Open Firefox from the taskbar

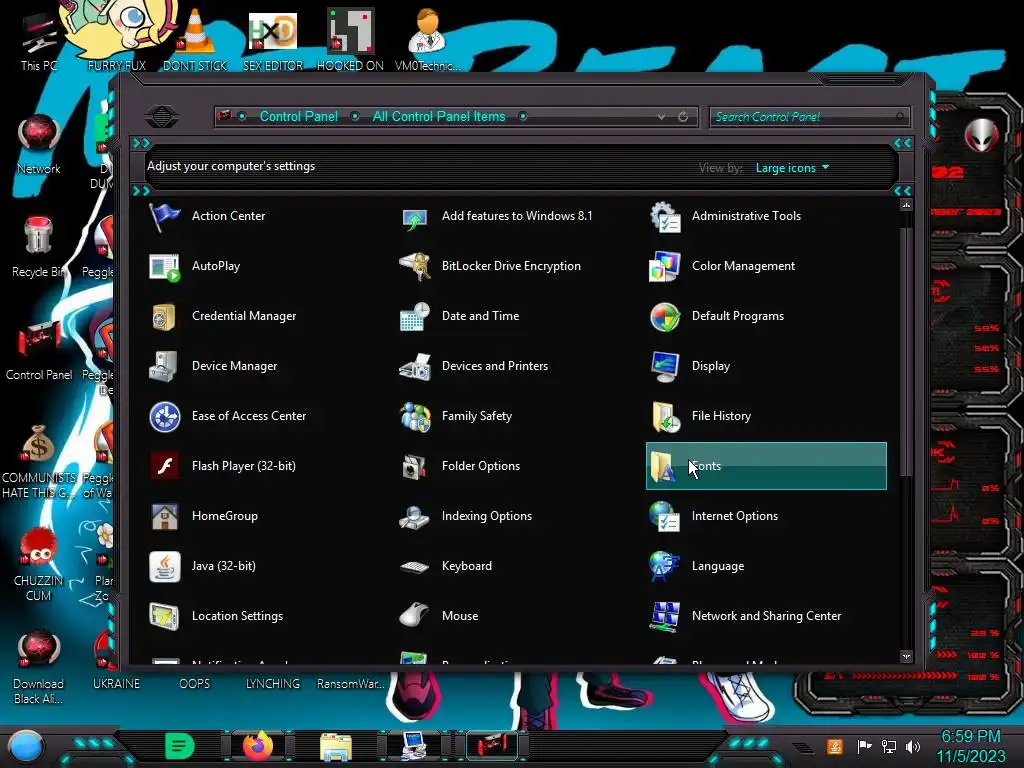258,746
